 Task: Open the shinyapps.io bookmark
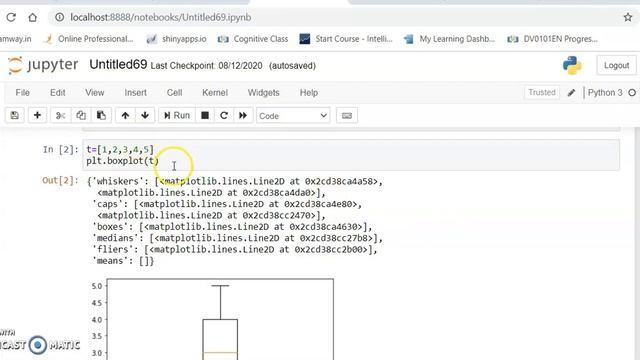[177, 39]
